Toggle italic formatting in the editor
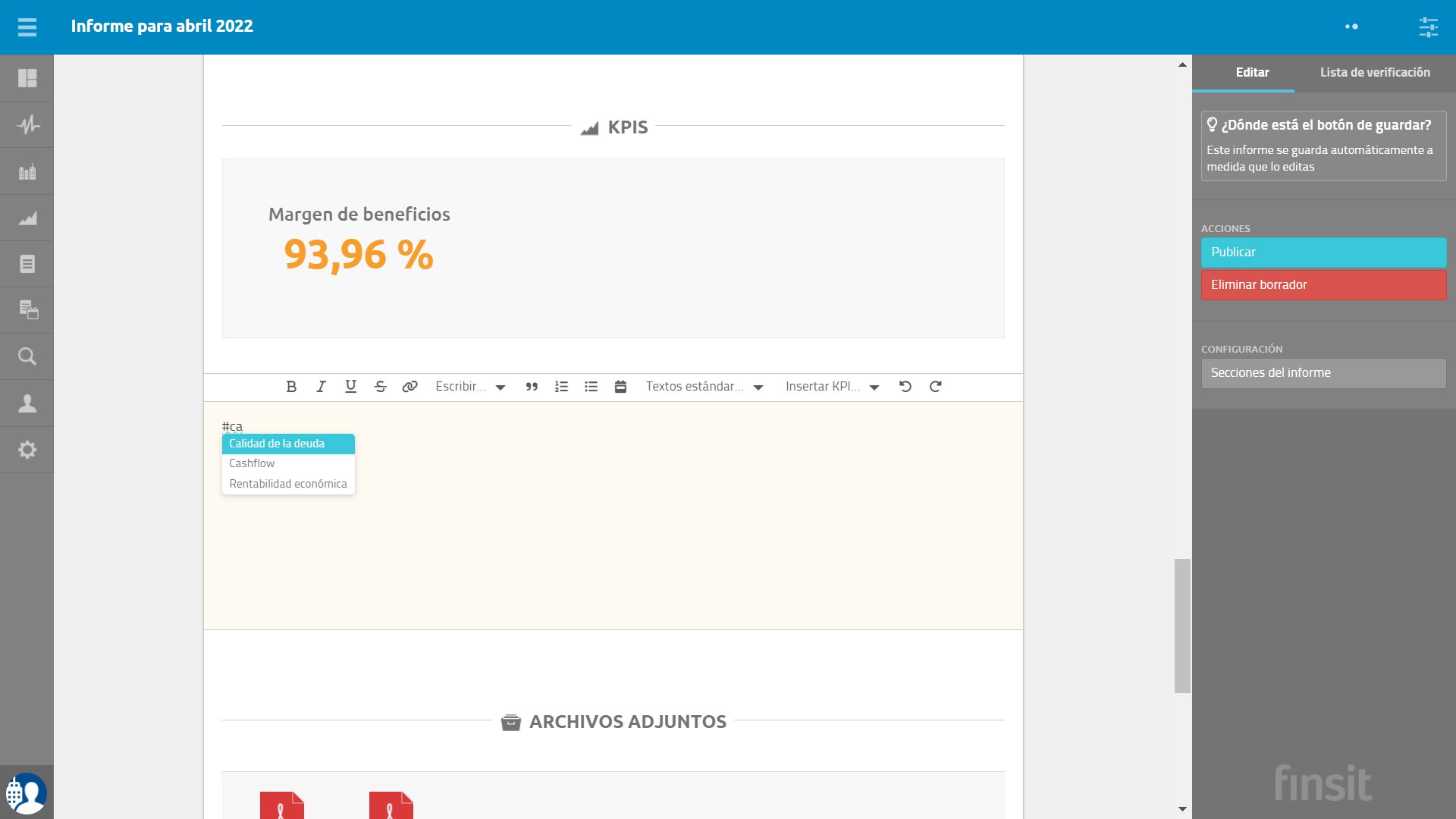 (321, 387)
